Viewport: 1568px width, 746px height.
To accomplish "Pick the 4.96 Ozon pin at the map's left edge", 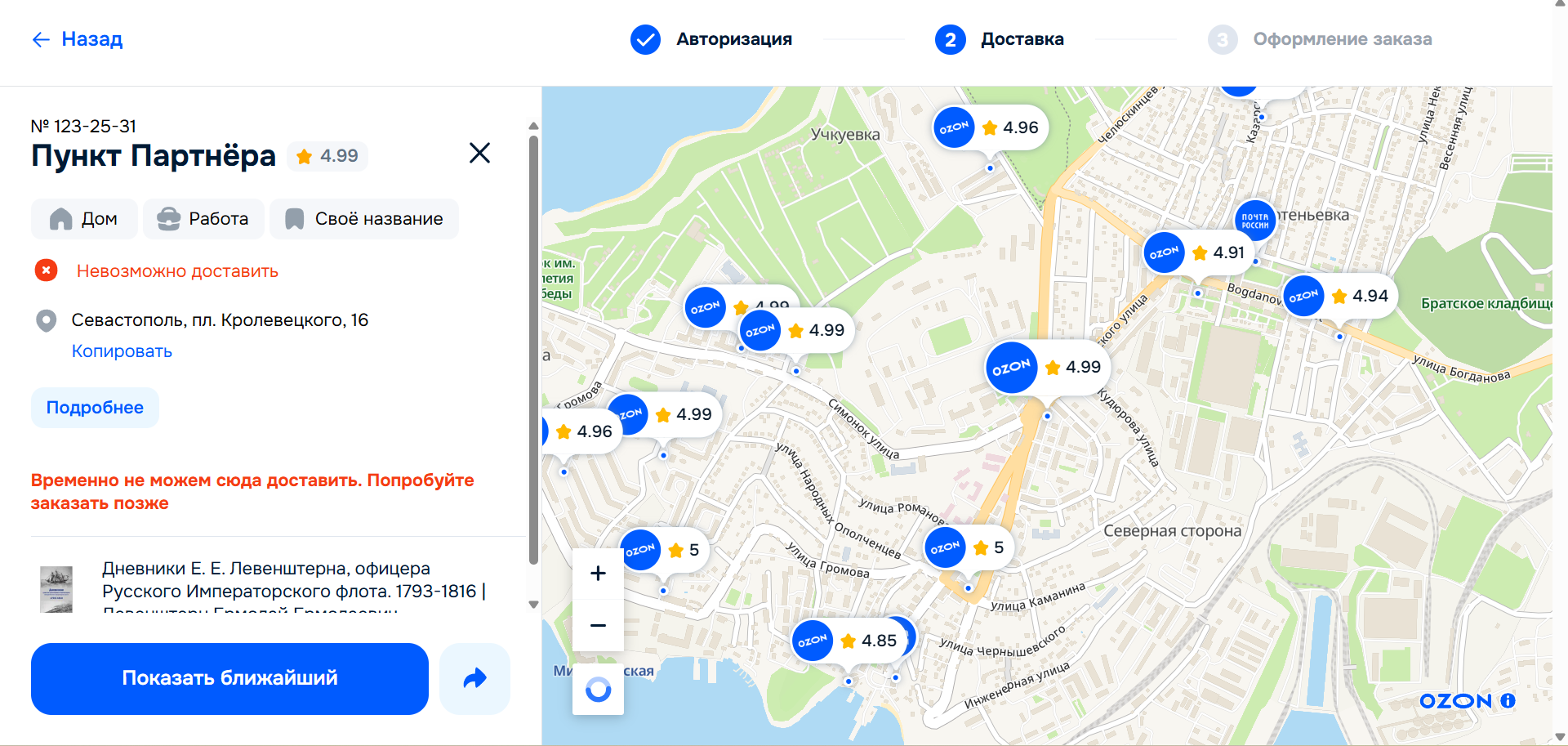I will tap(581, 431).
